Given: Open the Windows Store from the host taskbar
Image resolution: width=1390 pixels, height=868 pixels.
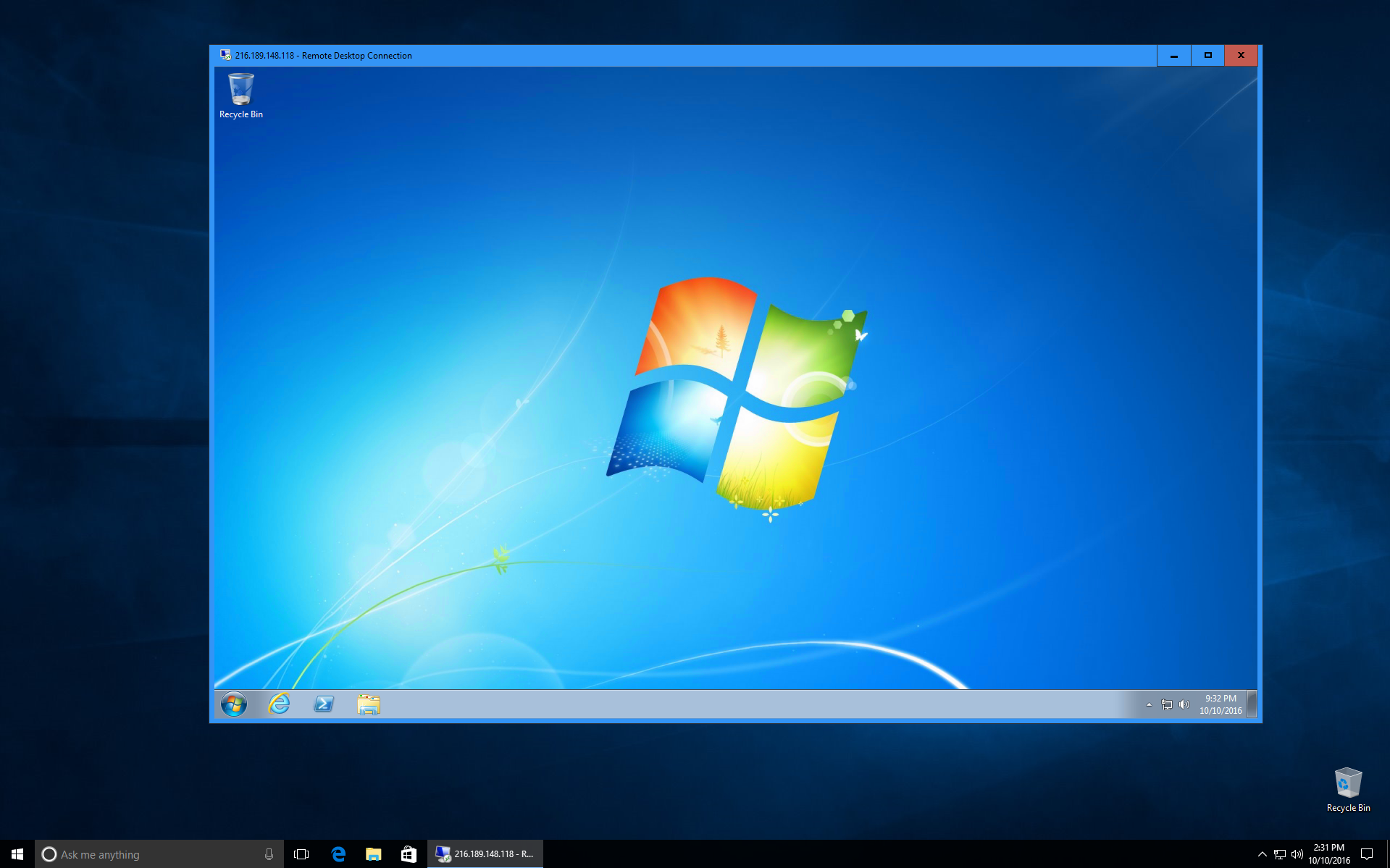Looking at the screenshot, I should [x=409, y=854].
